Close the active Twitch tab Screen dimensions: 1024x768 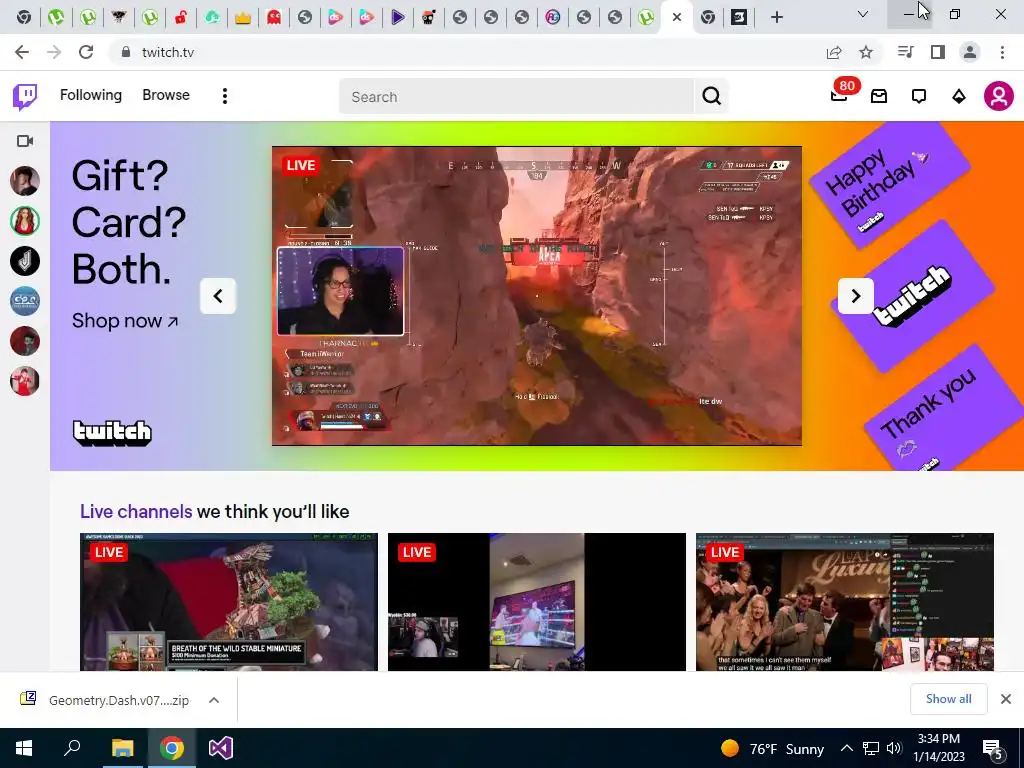(677, 17)
